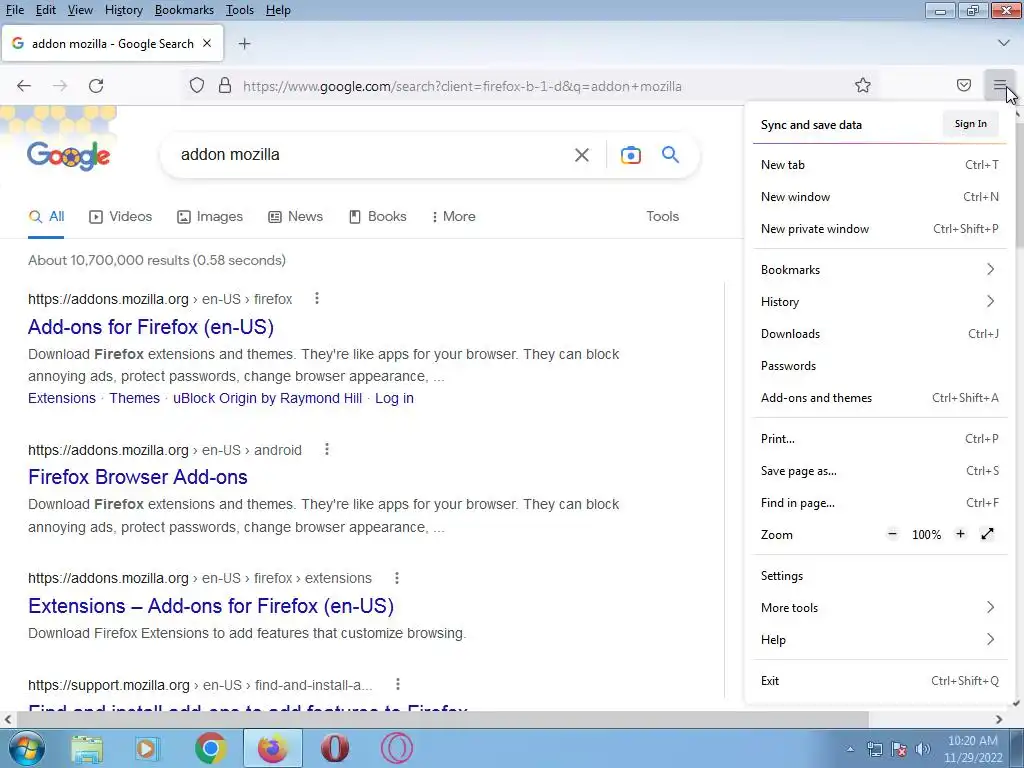The height and width of the screenshot is (768, 1024).
Task: Click the horizontal scrollbar thumb
Action: [x=442, y=719]
